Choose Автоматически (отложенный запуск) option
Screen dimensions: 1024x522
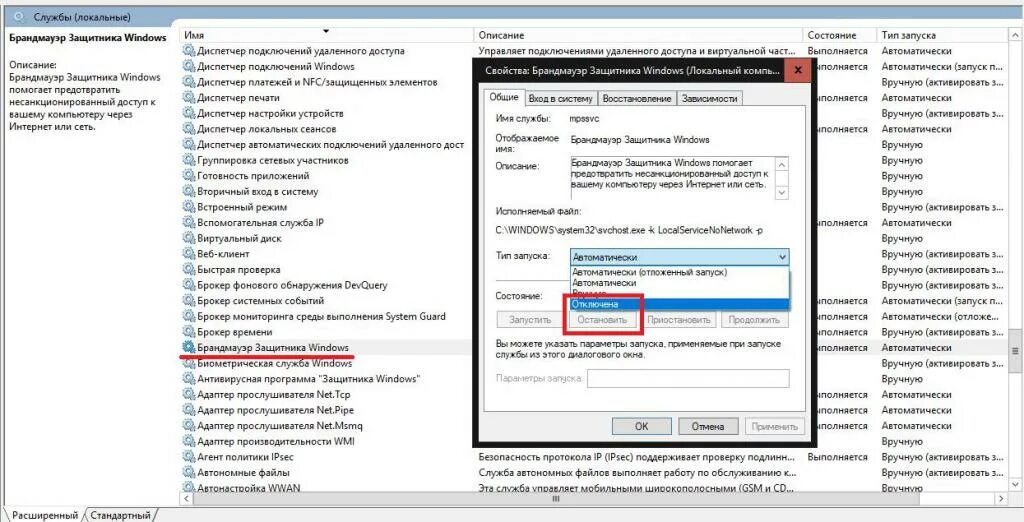pyautogui.click(x=679, y=272)
